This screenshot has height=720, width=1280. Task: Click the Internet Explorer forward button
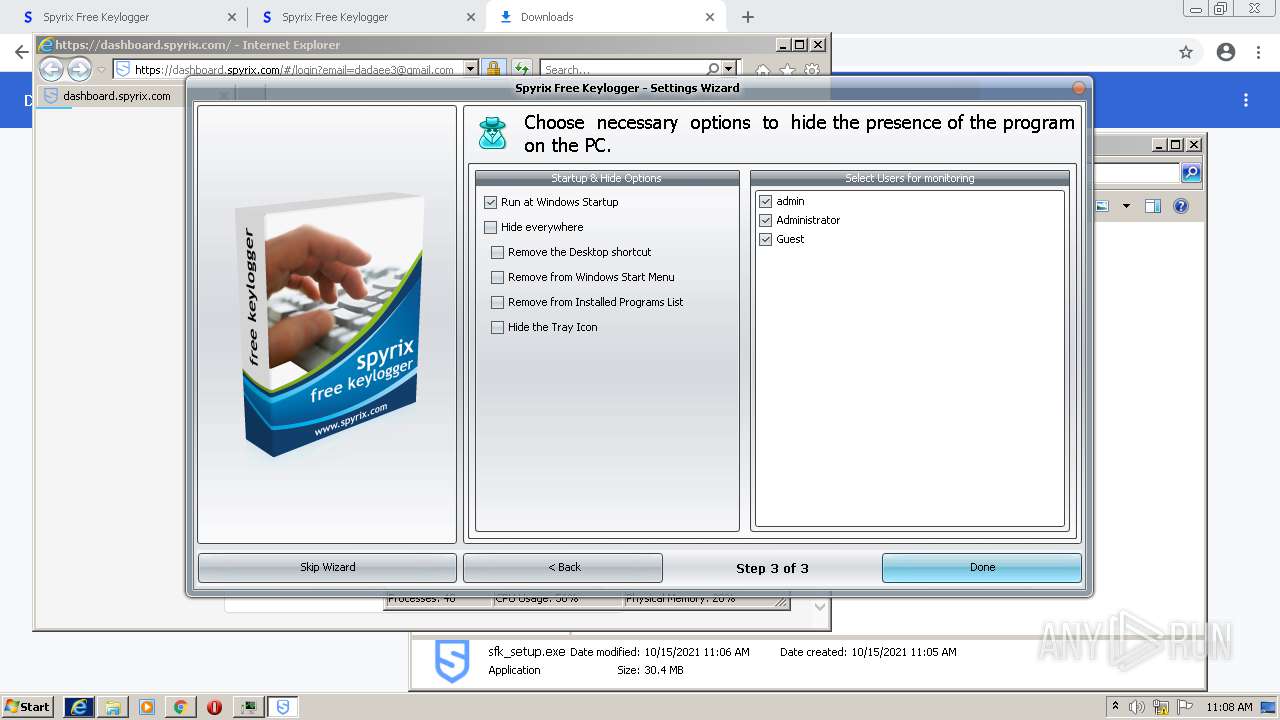click(79, 69)
